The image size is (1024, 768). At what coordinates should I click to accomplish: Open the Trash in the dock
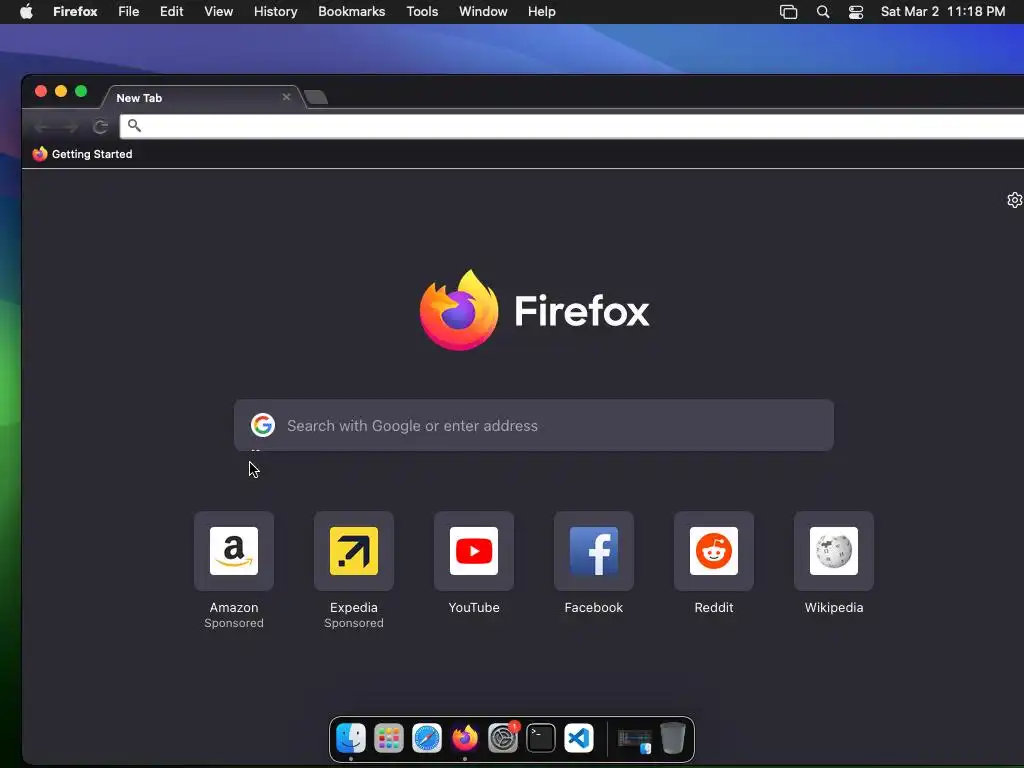[673, 738]
